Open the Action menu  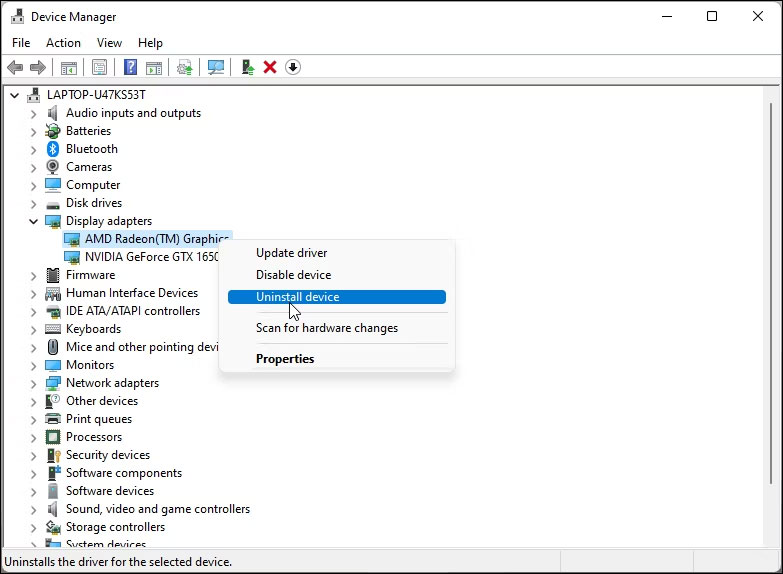coord(63,43)
